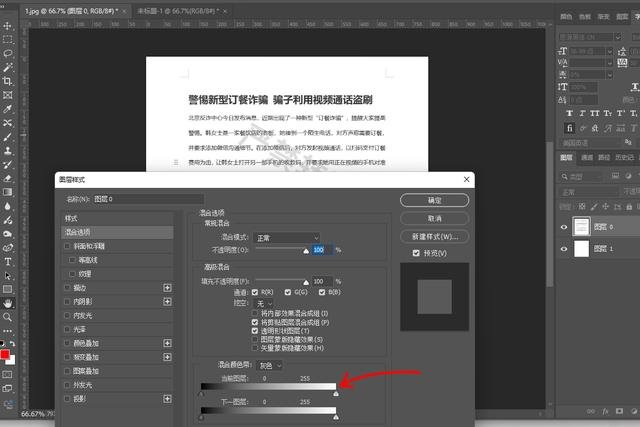Enable the 斜面和浮雕 style checkbox
The height and width of the screenshot is (427, 640).
click(x=67, y=245)
